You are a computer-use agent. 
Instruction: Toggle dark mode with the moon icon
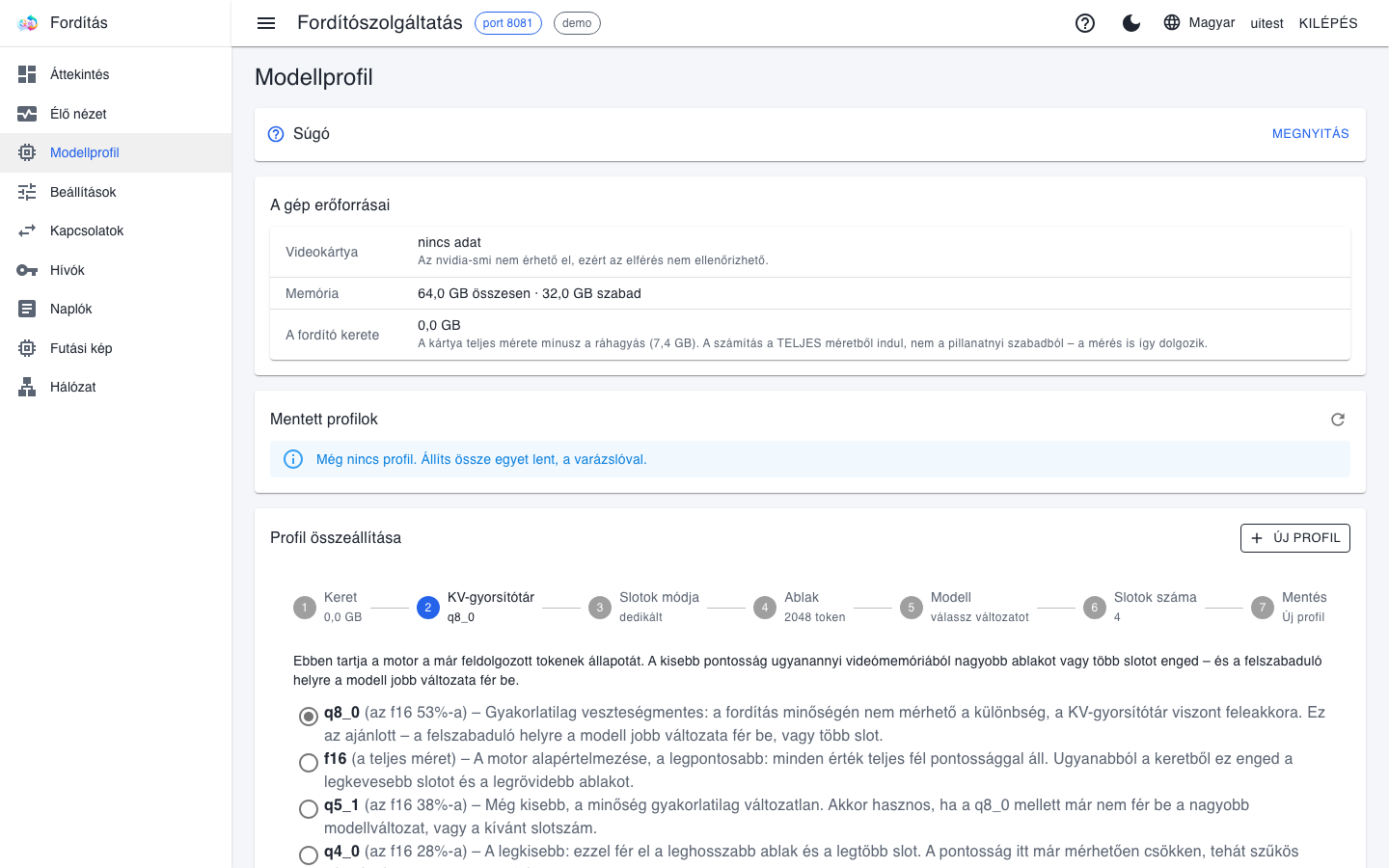pyautogui.click(x=1131, y=23)
